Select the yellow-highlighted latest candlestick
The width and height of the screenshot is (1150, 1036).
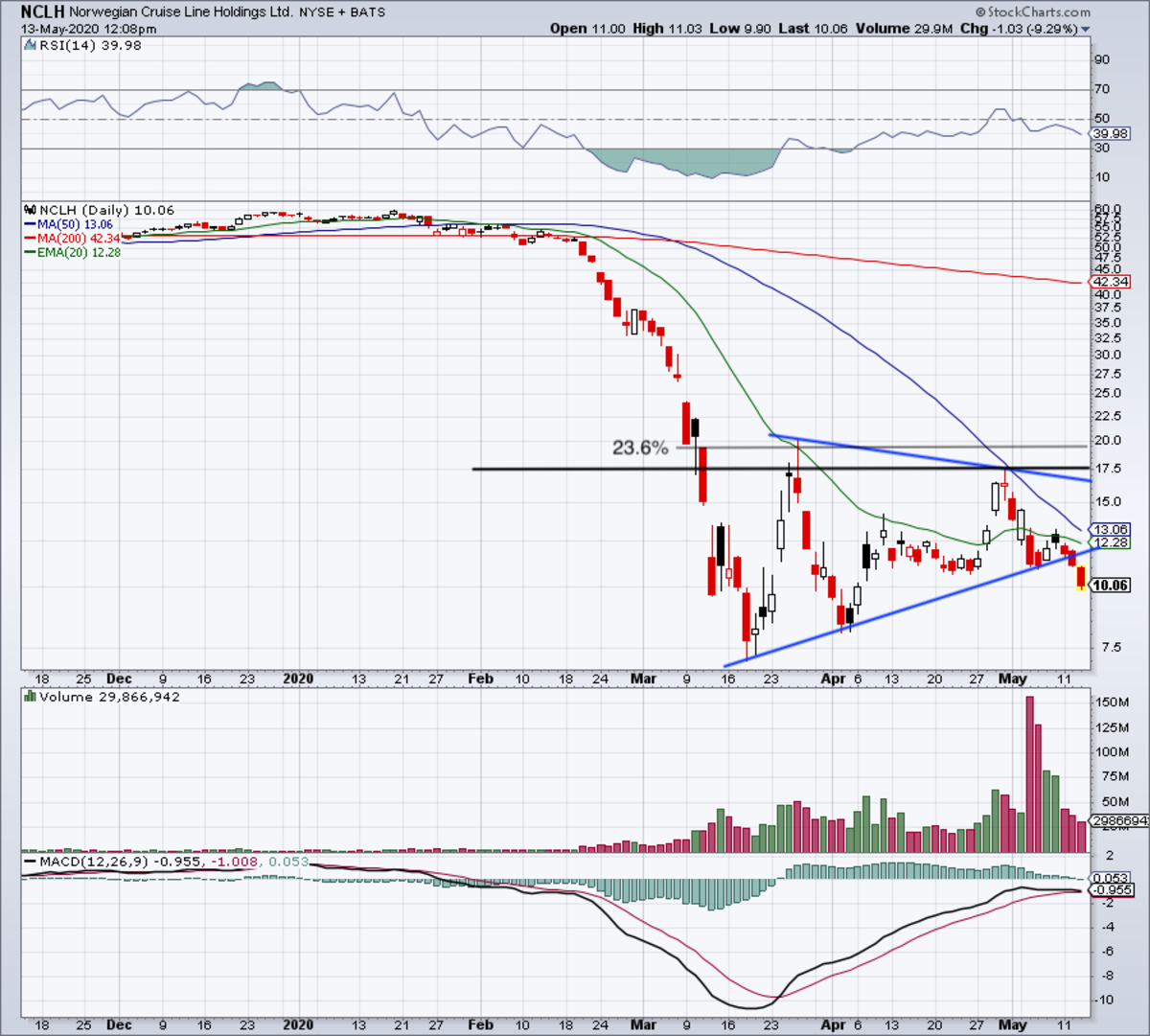(x=1082, y=578)
